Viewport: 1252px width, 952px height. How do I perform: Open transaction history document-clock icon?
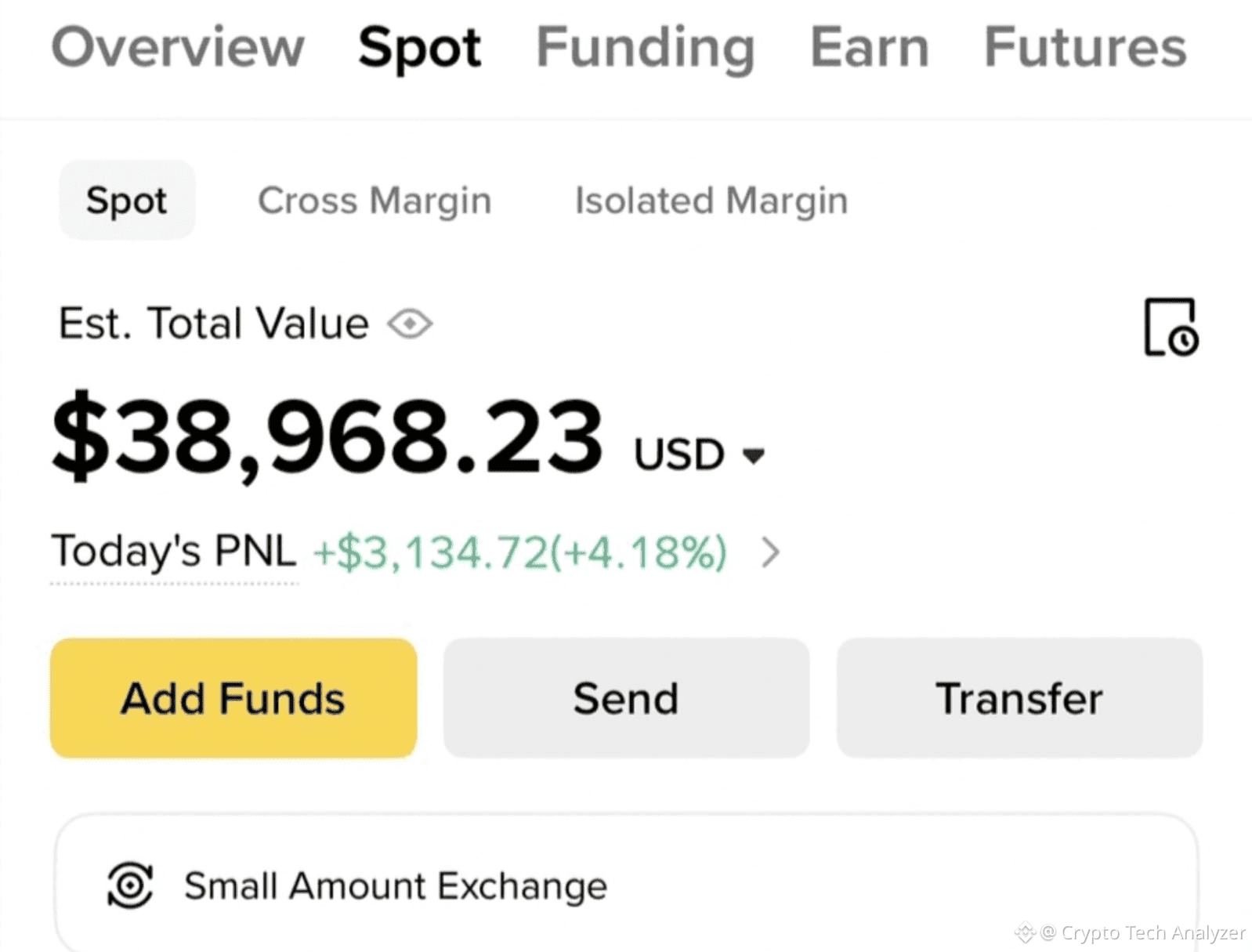[1171, 327]
